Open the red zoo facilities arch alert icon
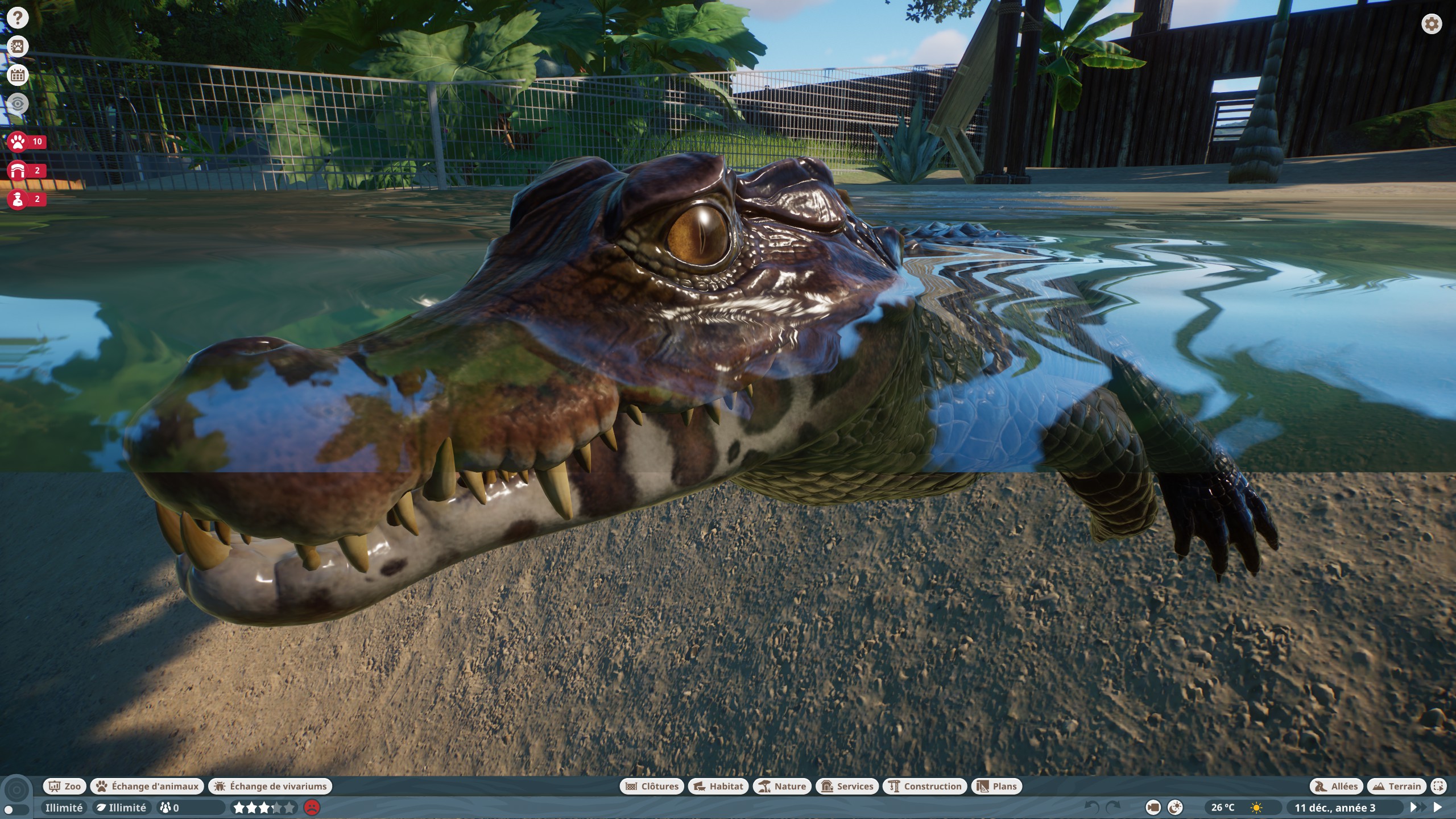This screenshot has height=819, width=1456. (18, 170)
